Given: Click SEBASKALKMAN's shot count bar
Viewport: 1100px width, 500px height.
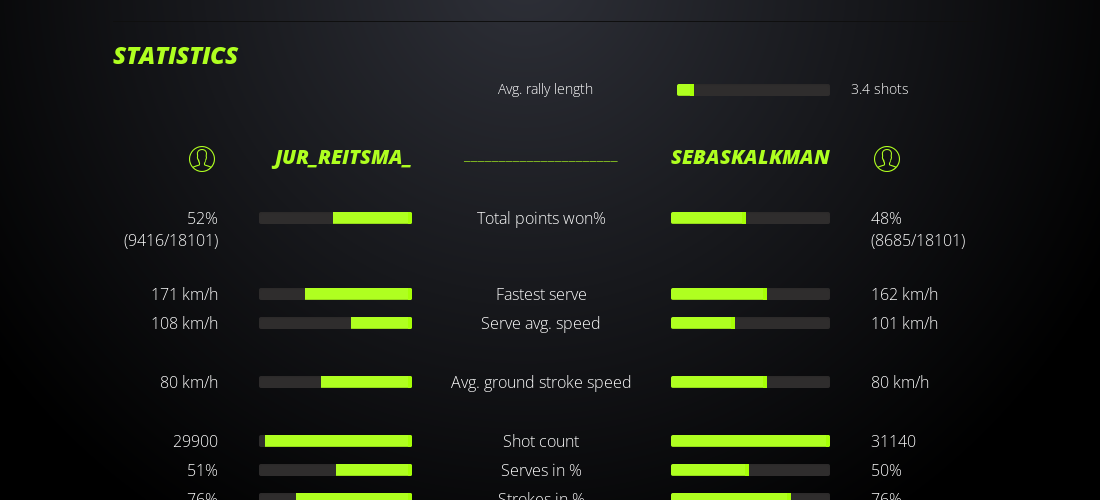Looking at the screenshot, I should (750, 441).
